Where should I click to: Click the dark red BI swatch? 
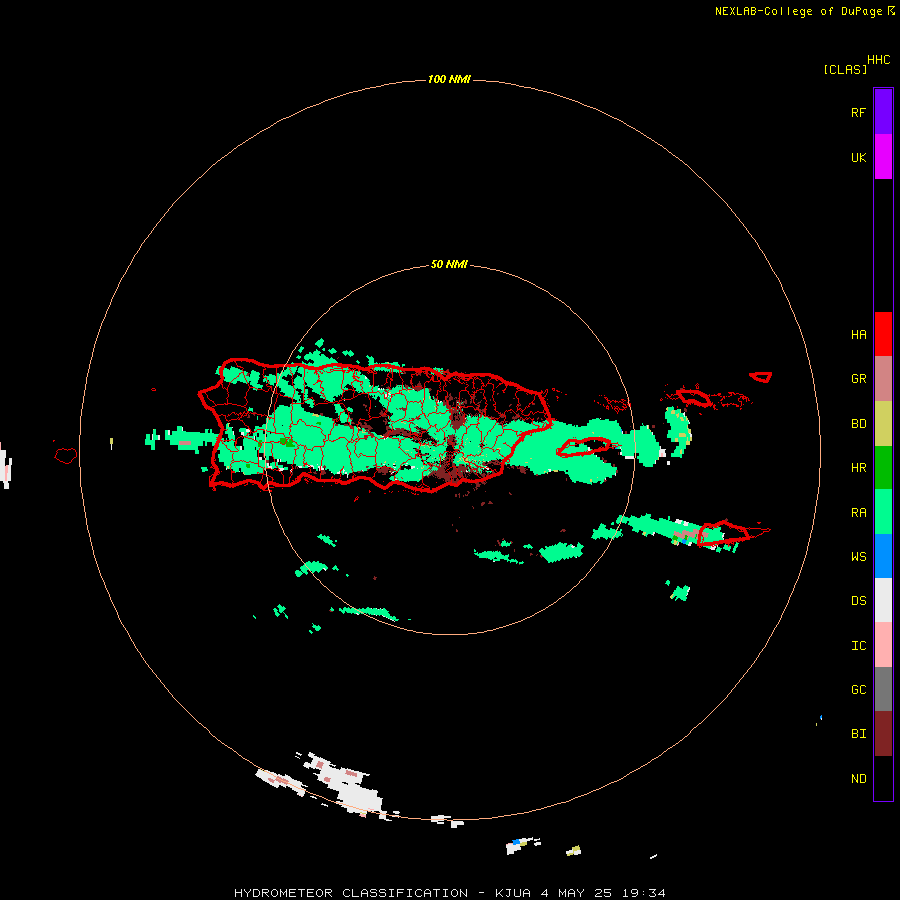883,734
